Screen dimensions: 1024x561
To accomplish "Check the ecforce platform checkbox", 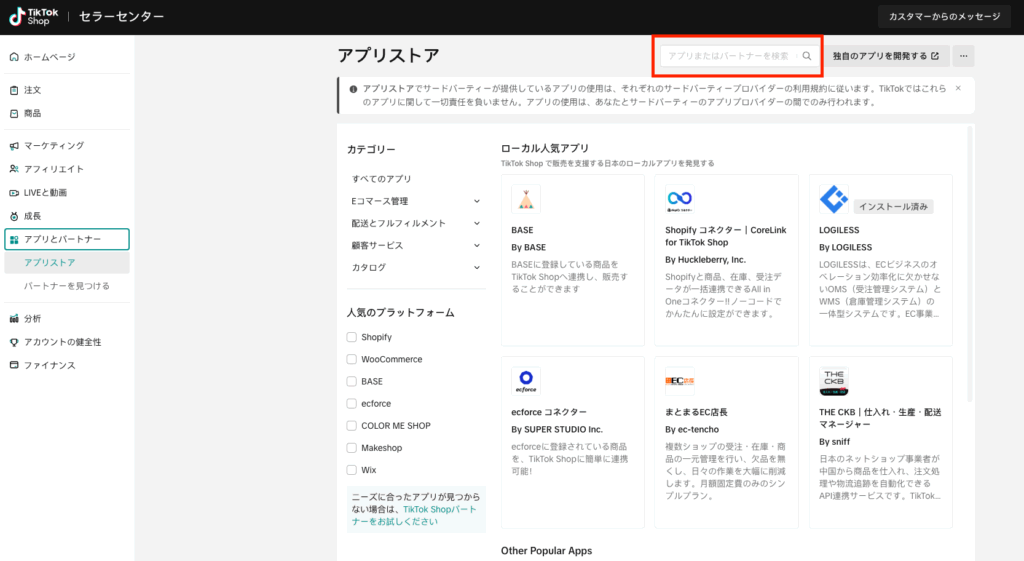I will click(x=351, y=404).
